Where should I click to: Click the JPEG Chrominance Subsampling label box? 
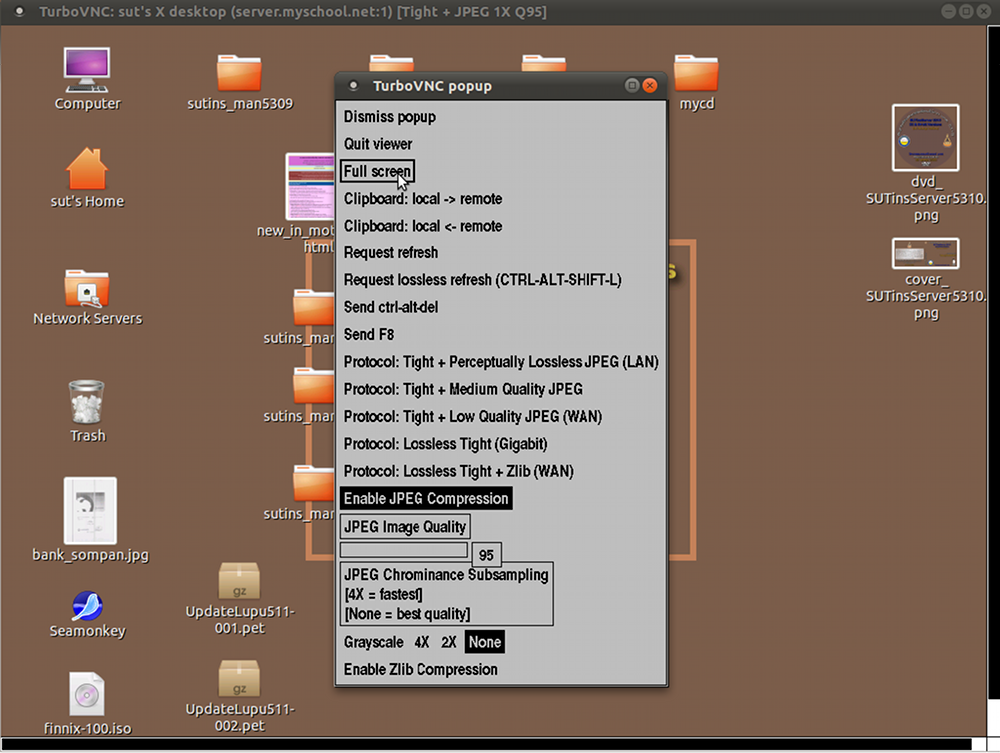coord(446,594)
